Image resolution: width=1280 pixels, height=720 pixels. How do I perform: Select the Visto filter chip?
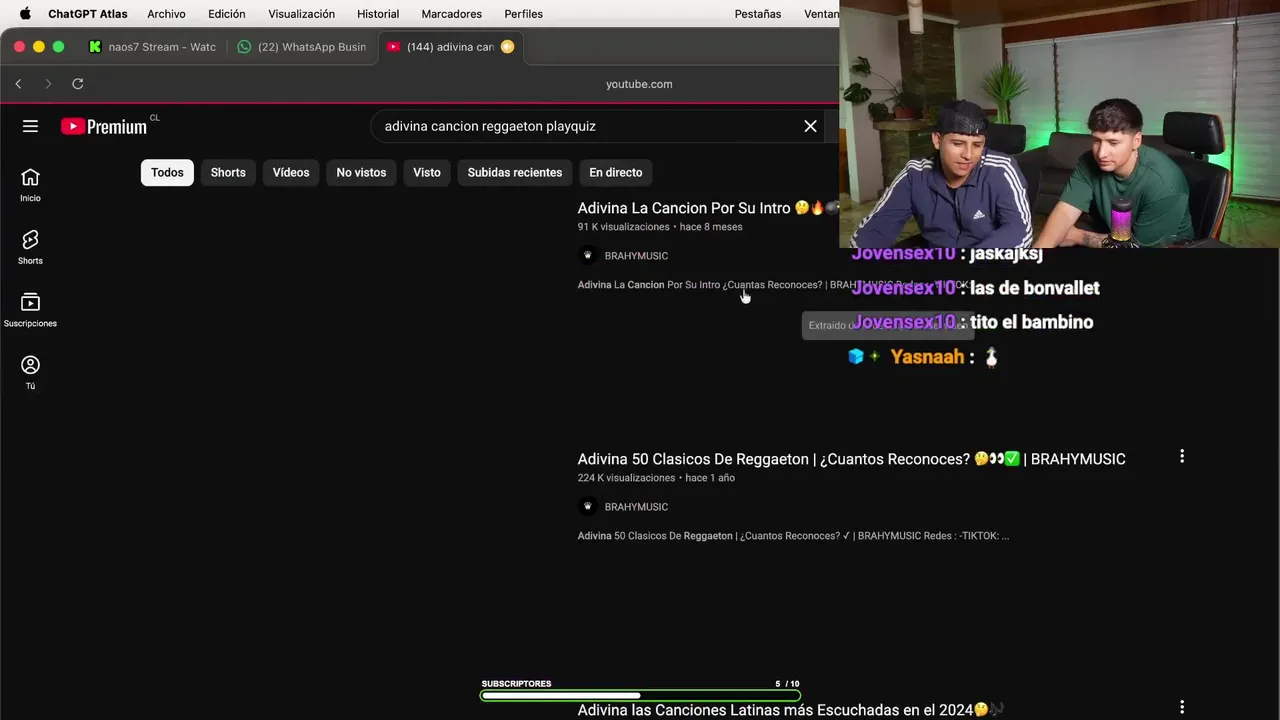[x=427, y=172]
